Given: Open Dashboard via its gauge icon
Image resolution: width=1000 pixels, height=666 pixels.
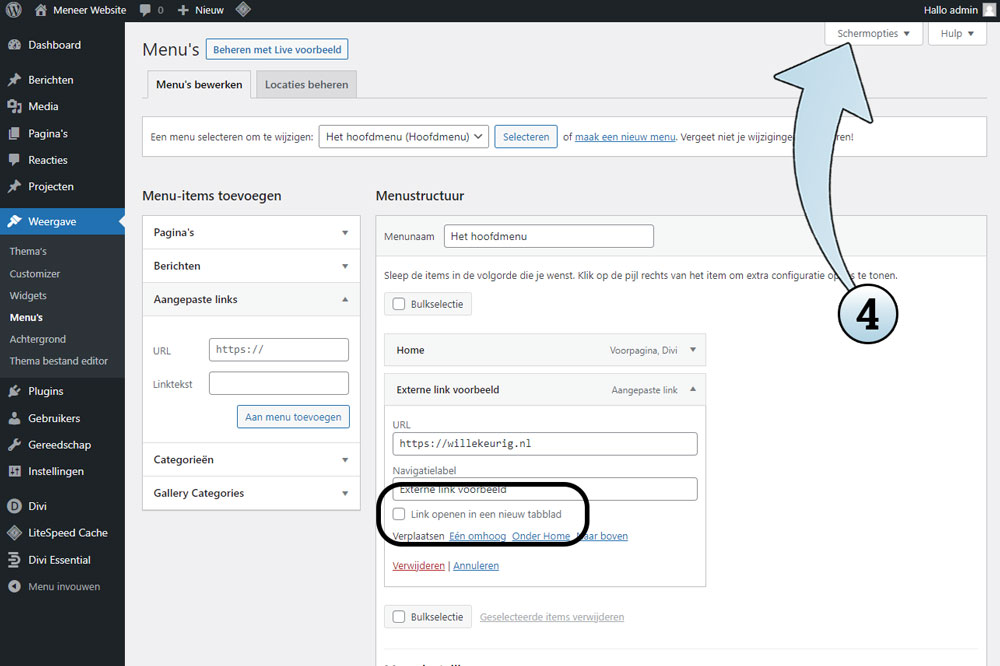Looking at the screenshot, I should coord(14,45).
